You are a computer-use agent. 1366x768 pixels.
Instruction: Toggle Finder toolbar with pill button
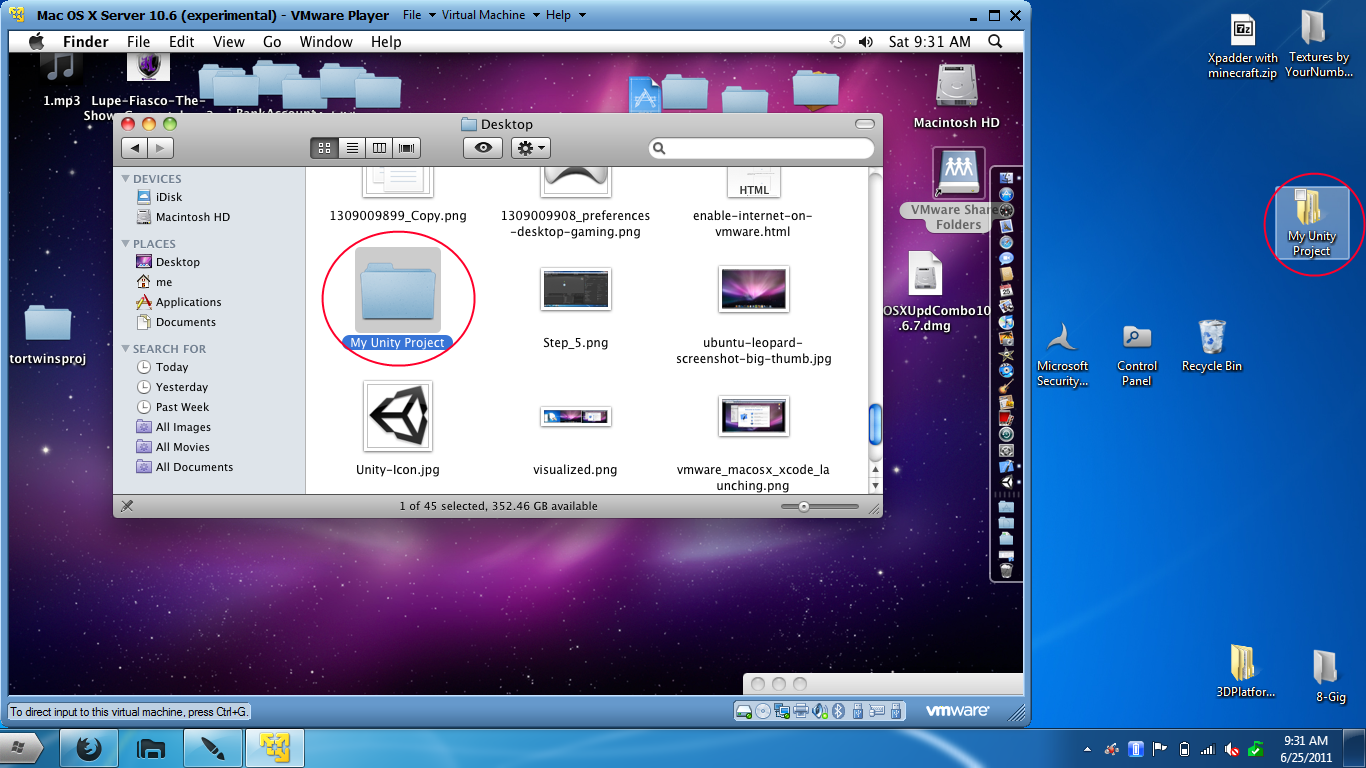(865, 124)
